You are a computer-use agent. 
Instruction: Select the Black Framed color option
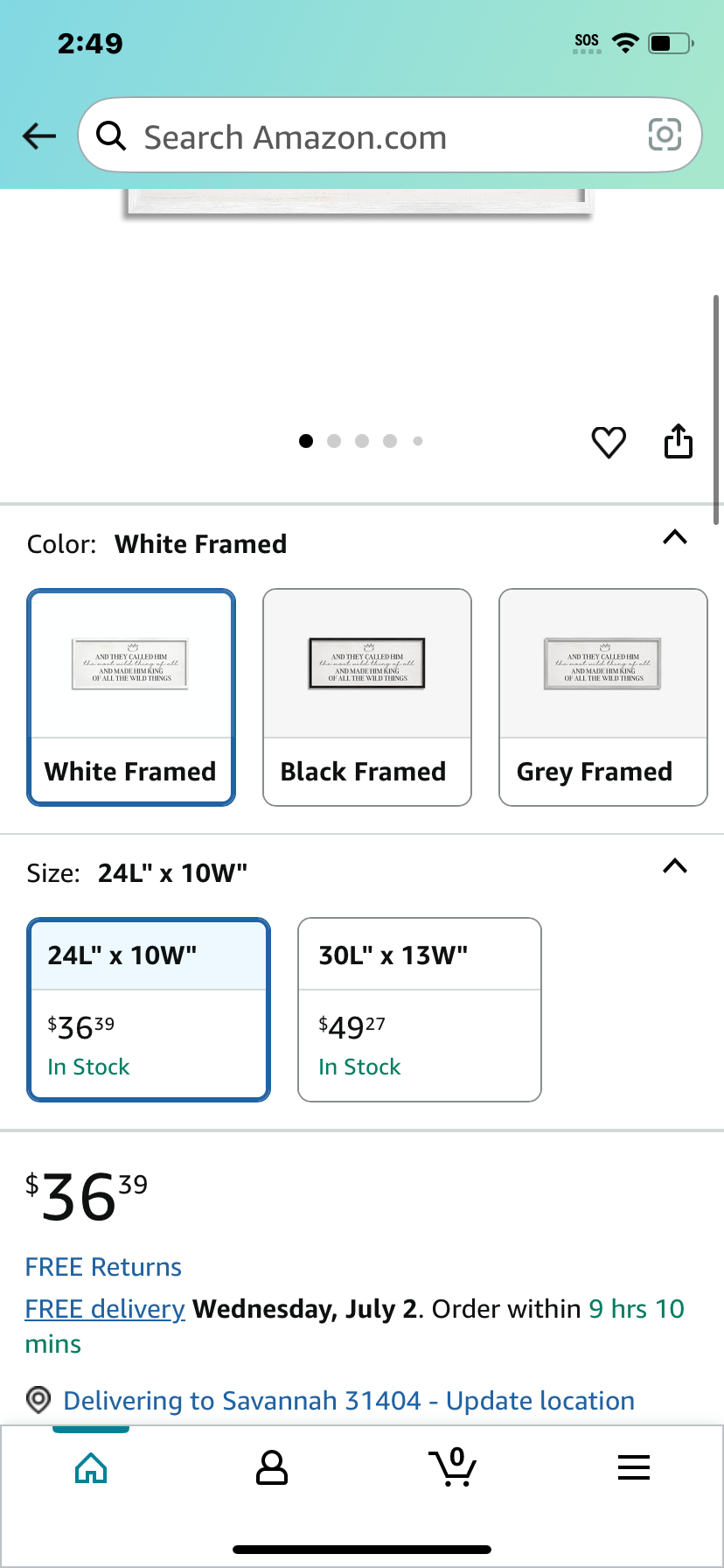367,697
